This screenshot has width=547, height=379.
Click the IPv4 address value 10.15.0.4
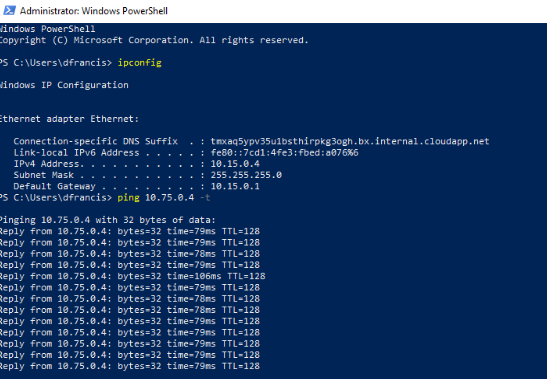click(x=235, y=164)
